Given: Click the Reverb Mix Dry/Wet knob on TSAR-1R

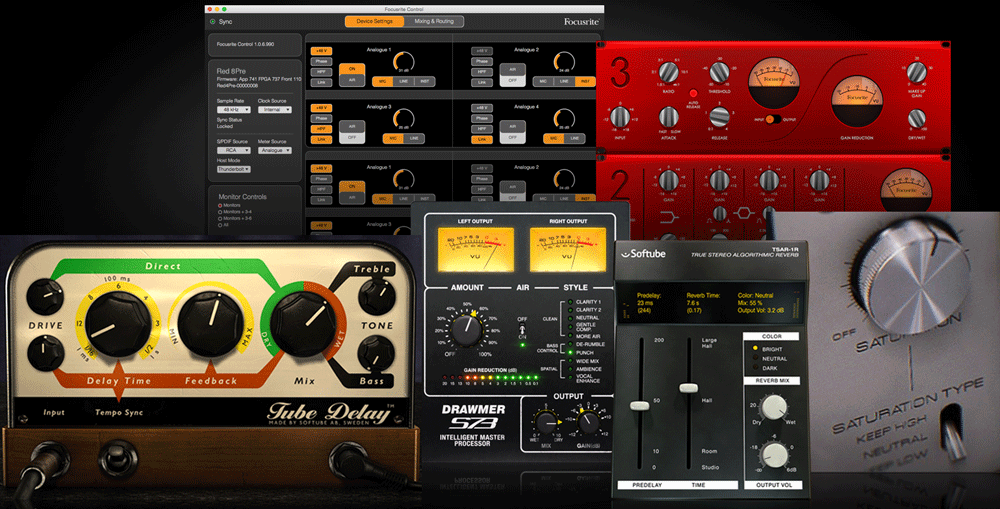Looking at the screenshot, I should [x=774, y=406].
